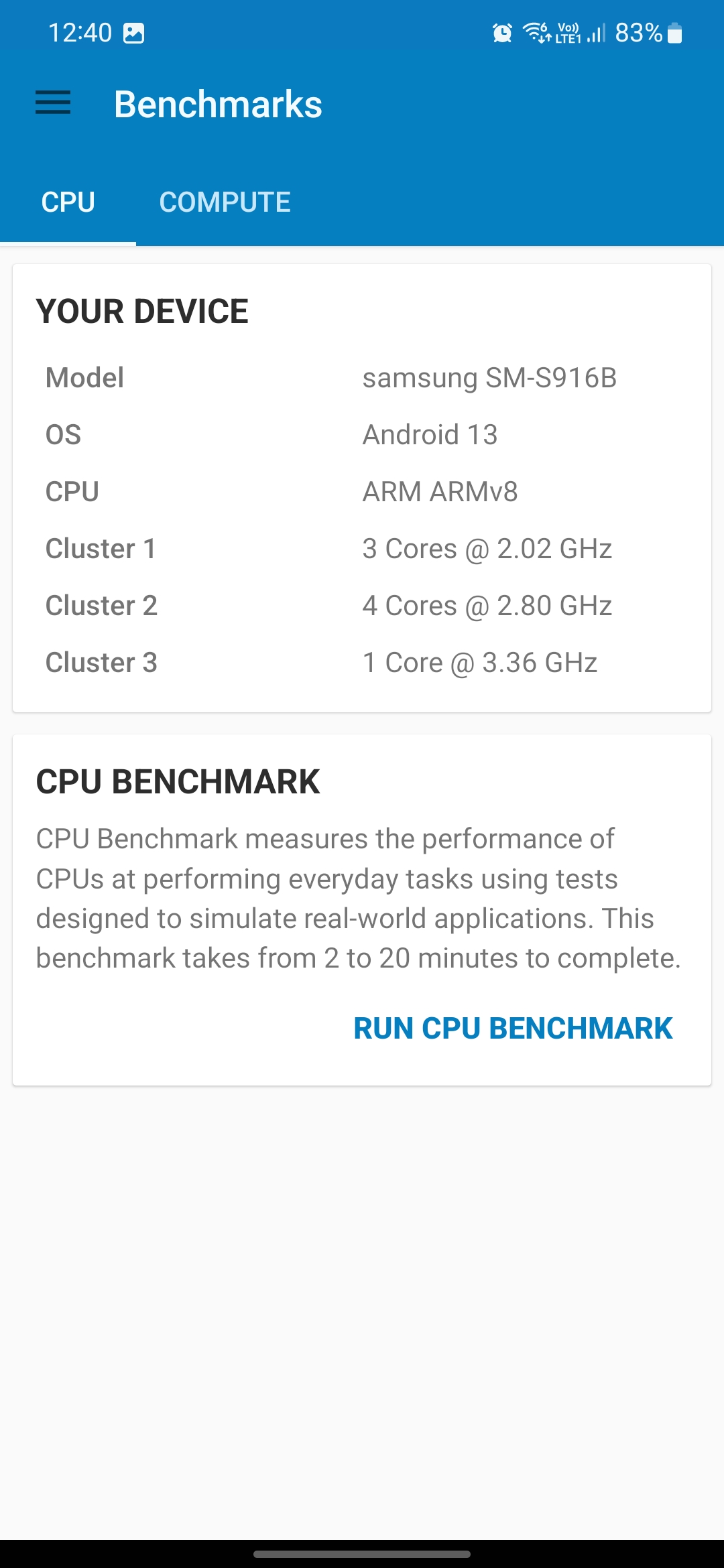Tap the battery icon in status bar
Screen dimensions: 724x1568
pyautogui.click(x=675, y=33)
